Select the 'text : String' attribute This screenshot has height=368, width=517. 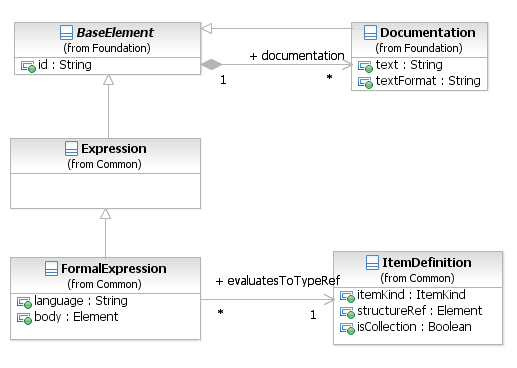pos(409,65)
